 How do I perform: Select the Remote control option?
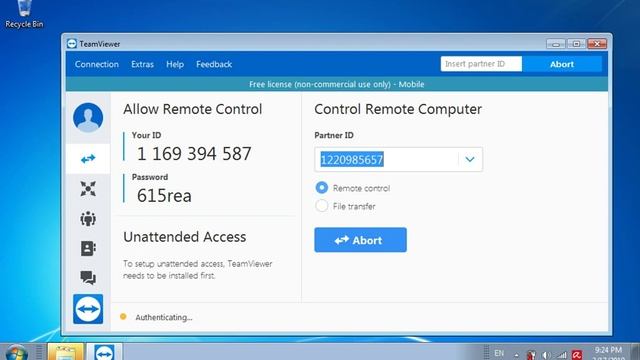(x=322, y=188)
